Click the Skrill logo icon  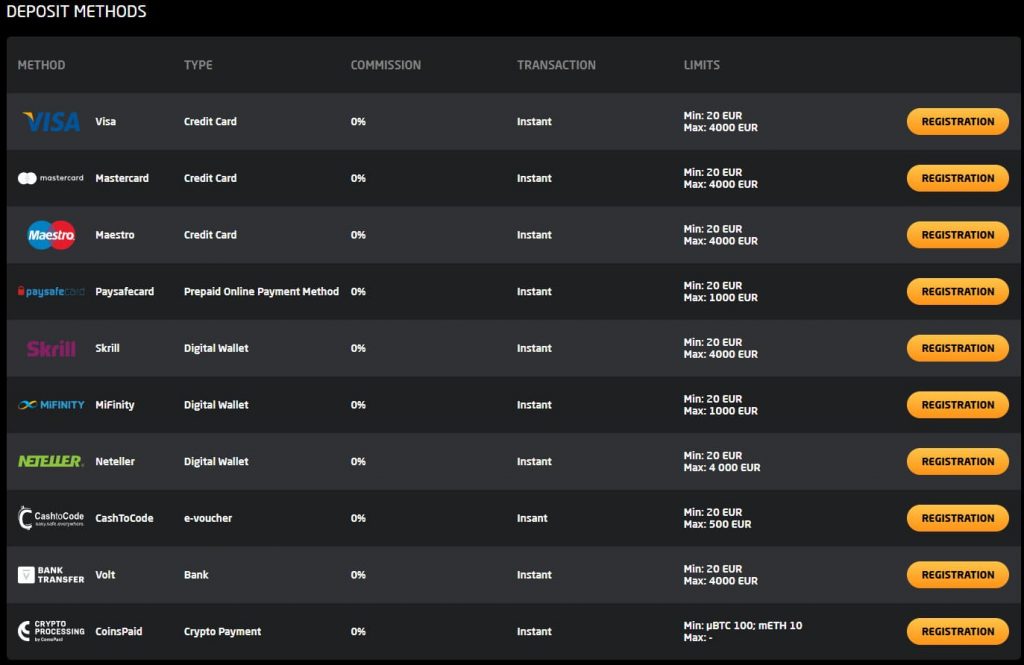51,348
